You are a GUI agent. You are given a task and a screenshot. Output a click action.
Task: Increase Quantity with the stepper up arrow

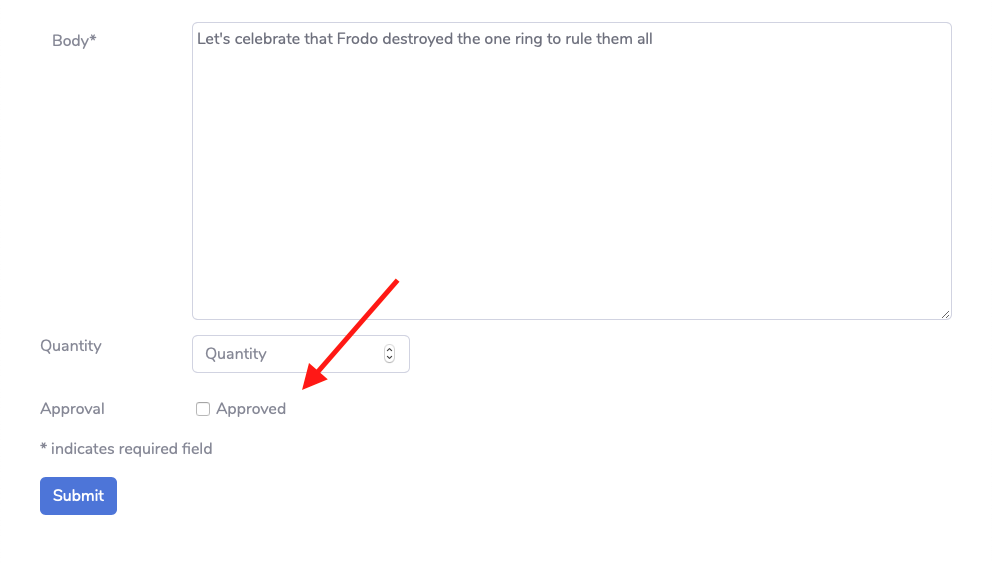pos(389,350)
